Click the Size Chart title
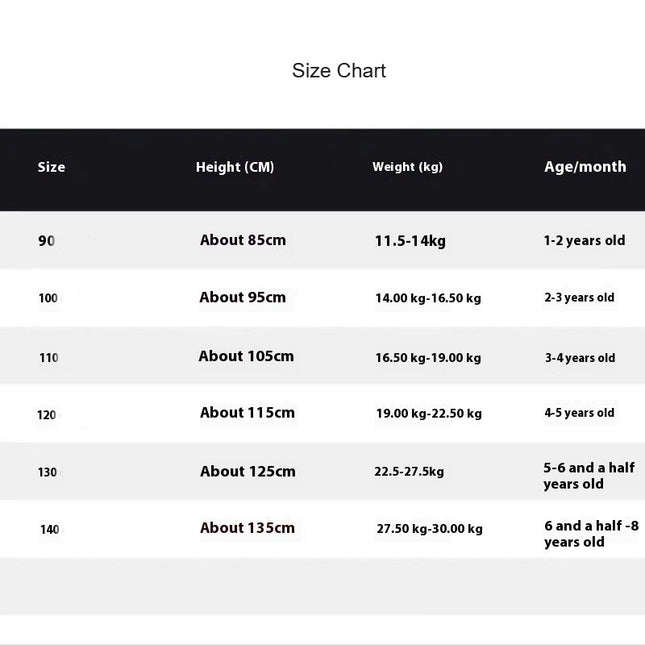645x645 pixels. pos(339,71)
